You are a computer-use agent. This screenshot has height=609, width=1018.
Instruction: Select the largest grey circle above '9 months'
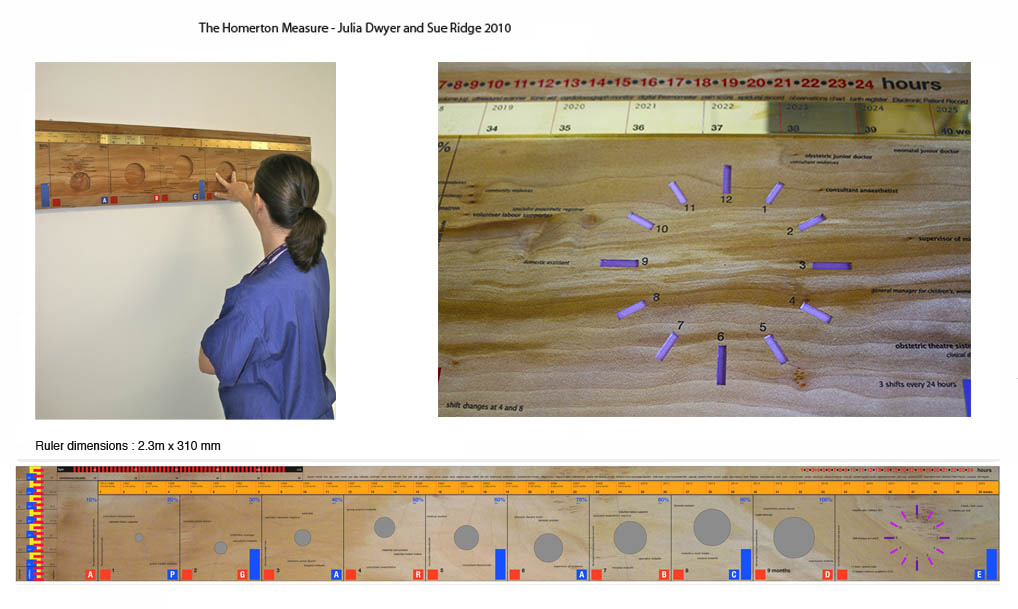[x=793, y=537]
